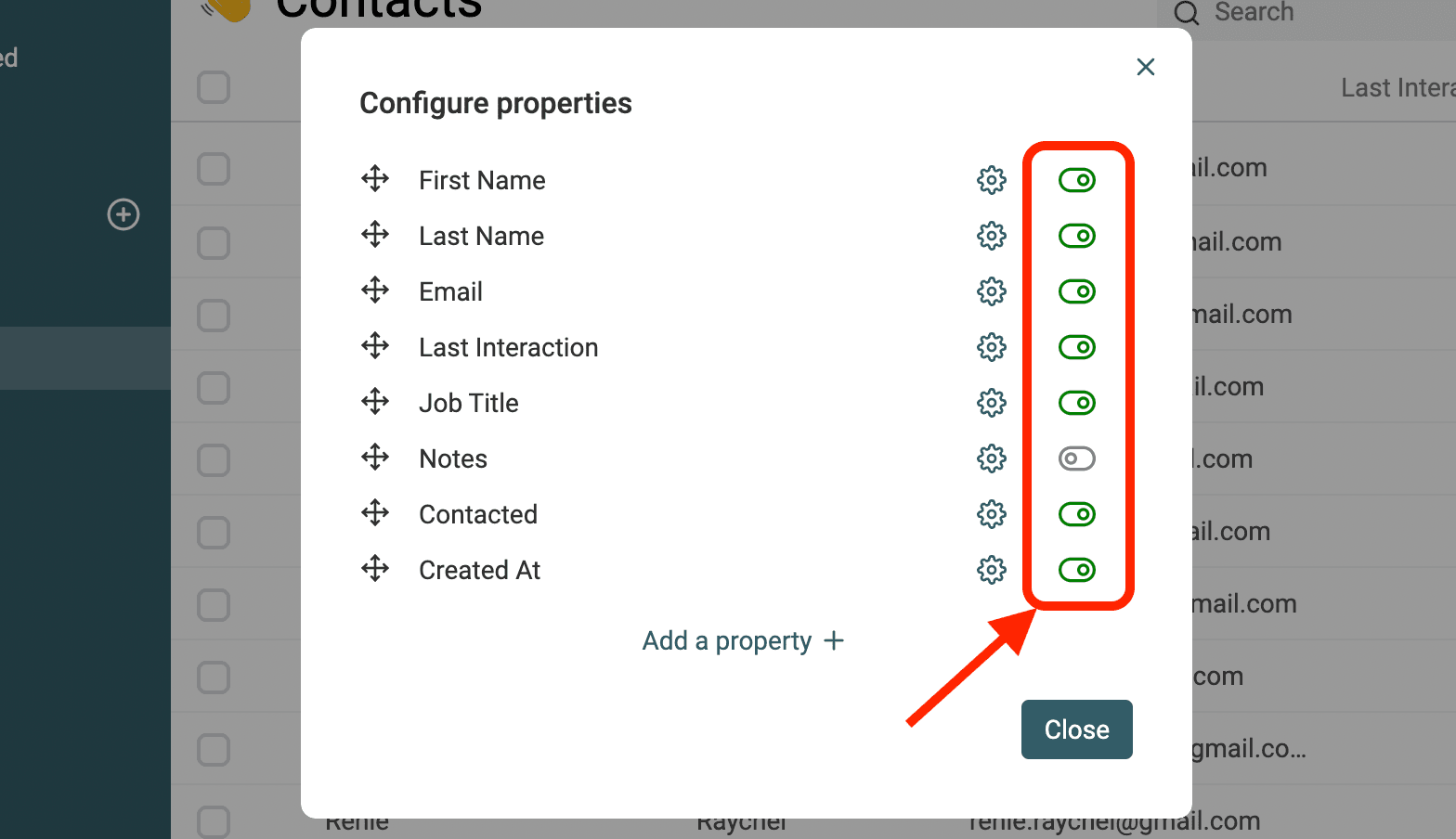The width and height of the screenshot is (1456, 839).
Task: Tick the first contact row checkbox
Action: pos(214,168)
